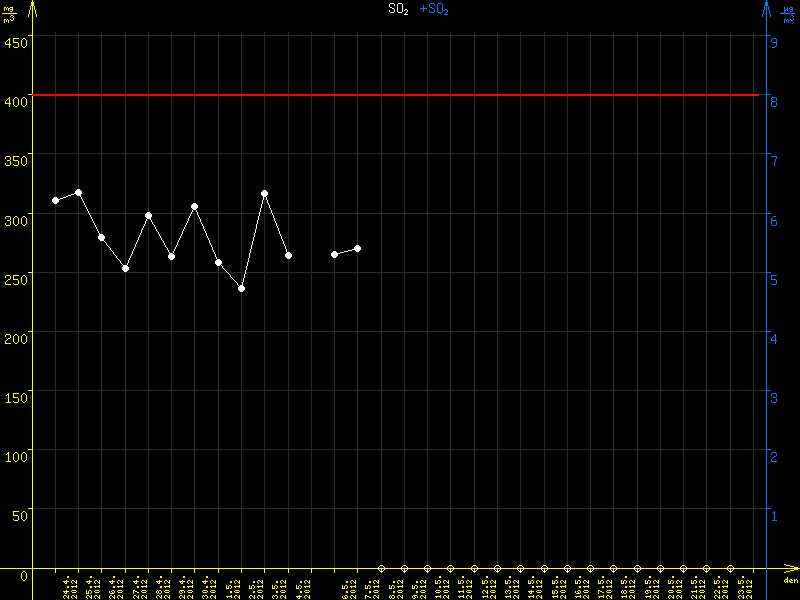
Task: Click the red horizontal limit line at 400
Action: (400, 95)
